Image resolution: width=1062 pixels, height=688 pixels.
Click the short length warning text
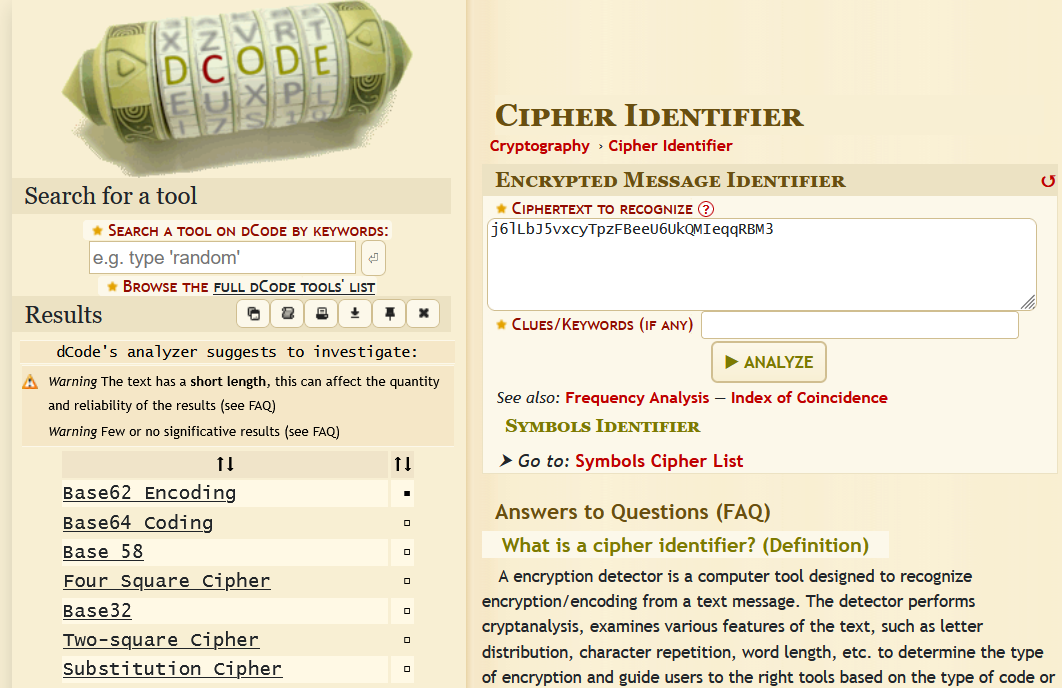(x=244, y=393)
